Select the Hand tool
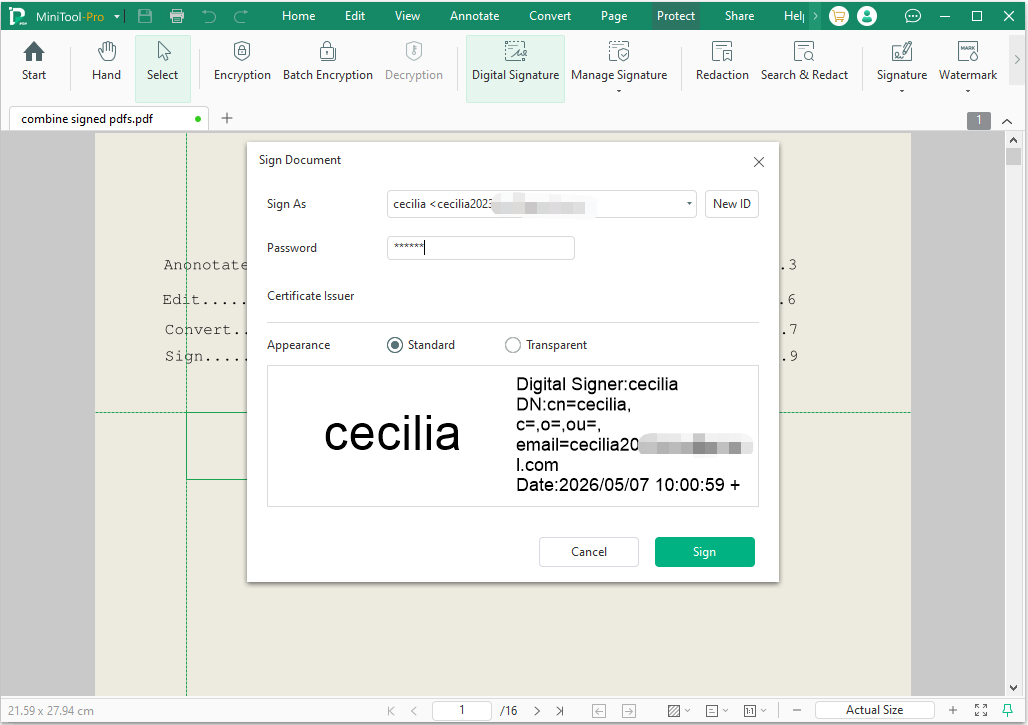The width and height of the screenshot is (1028, 725). (106, 62)
